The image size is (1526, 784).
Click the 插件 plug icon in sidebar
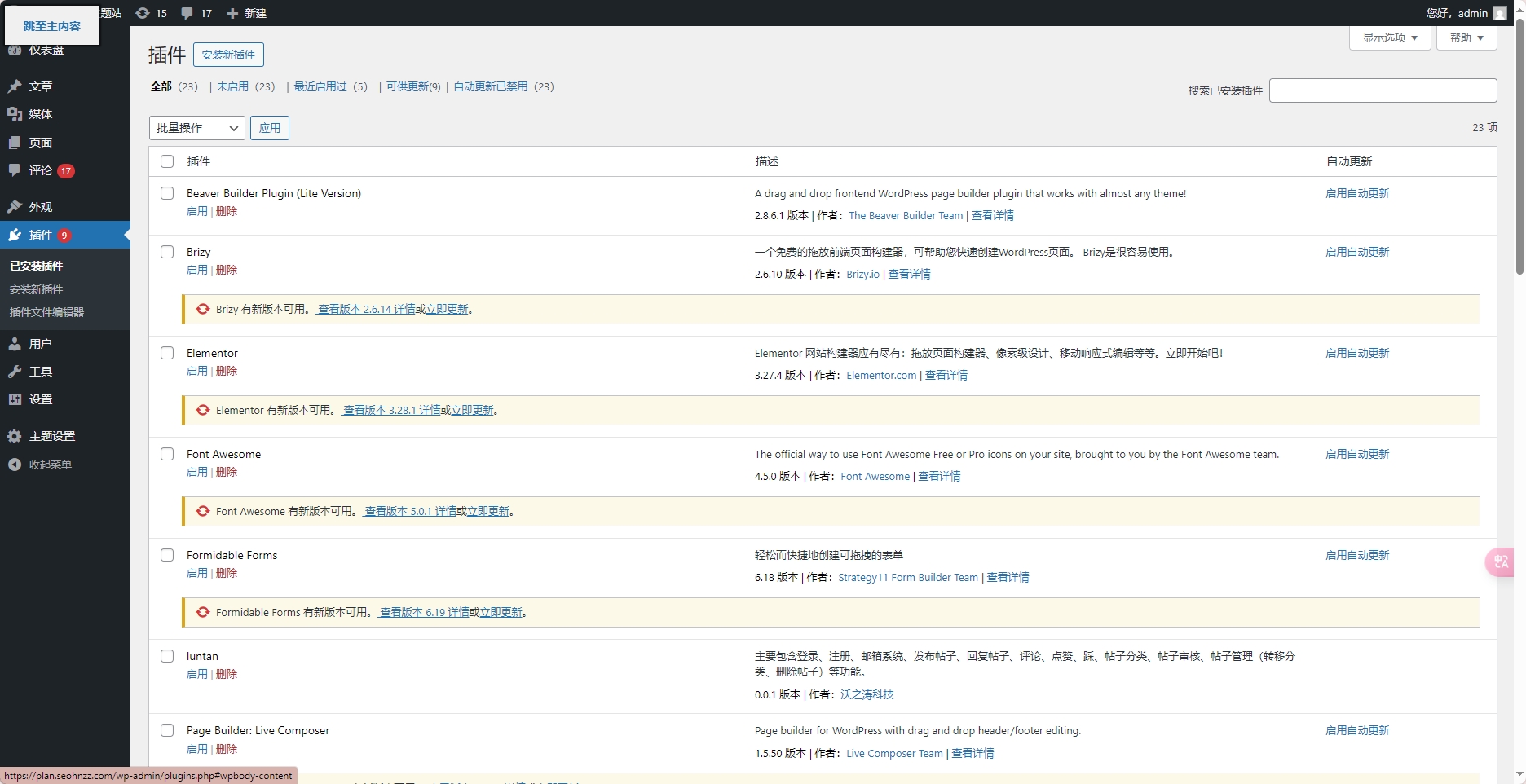click(15, 235)
